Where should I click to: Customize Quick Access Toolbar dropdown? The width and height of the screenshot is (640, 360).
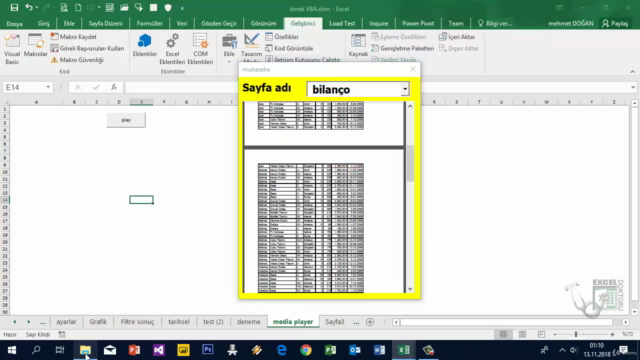coord(182,8)
